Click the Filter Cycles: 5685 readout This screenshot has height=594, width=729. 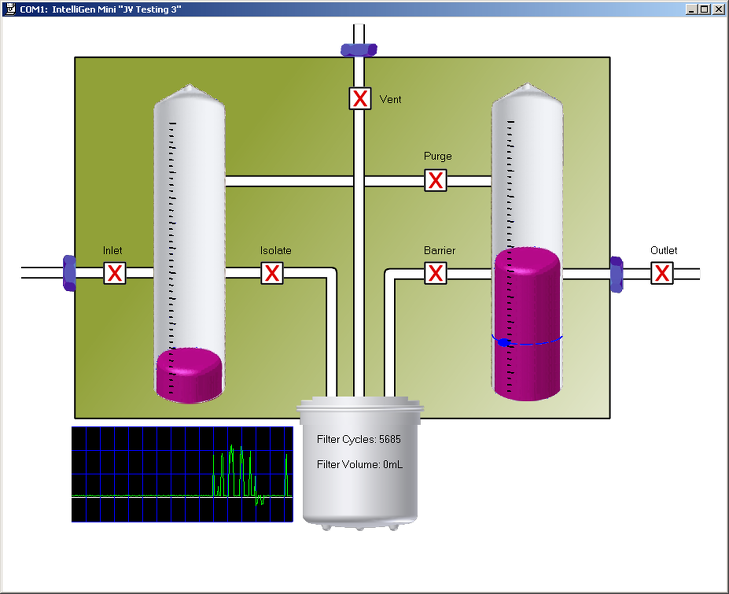pos(358,439)
